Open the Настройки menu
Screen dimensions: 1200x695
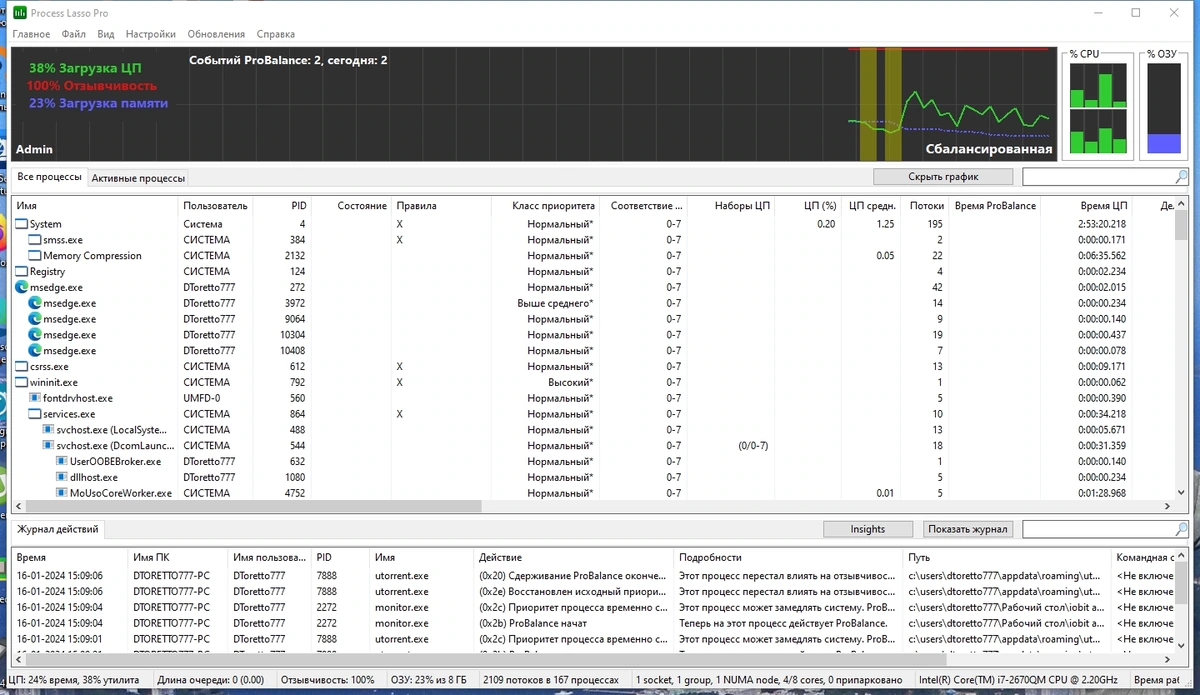click(151, 34)
